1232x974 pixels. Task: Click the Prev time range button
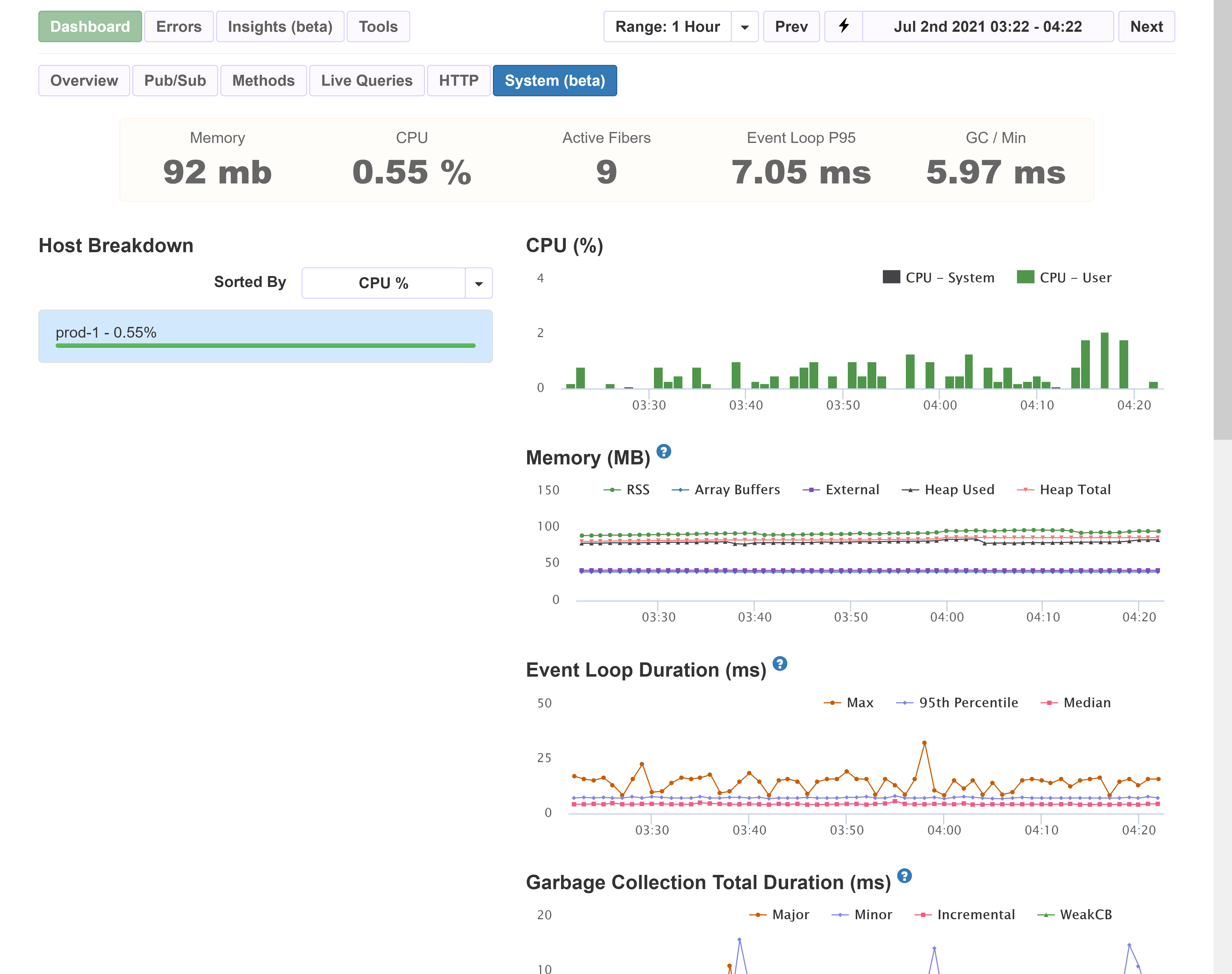(x=791, y=27)
